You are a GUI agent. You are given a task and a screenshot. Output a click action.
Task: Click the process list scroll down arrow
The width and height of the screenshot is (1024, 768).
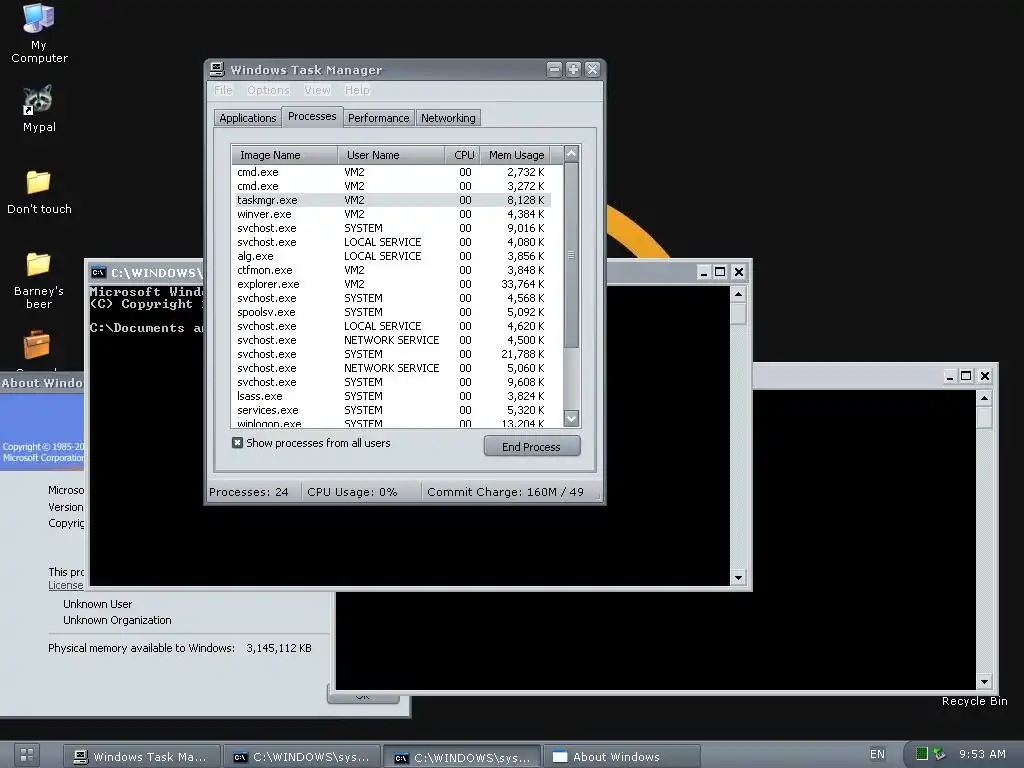pos(571,419)
